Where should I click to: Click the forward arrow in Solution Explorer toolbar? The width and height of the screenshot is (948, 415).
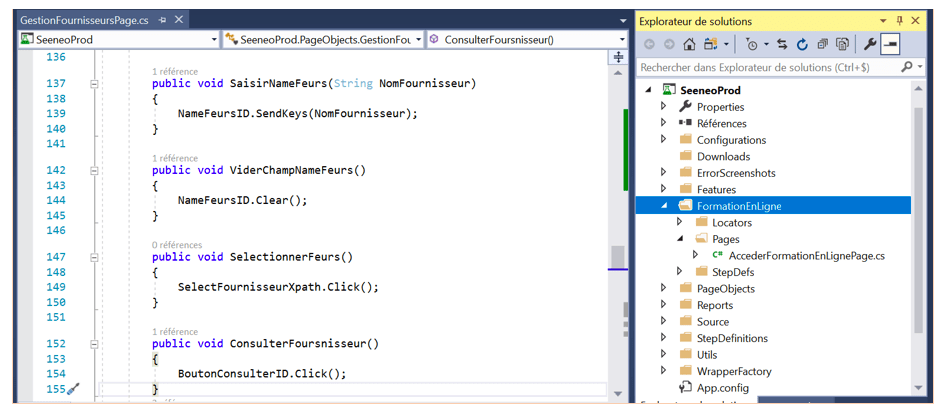[669, 44]
